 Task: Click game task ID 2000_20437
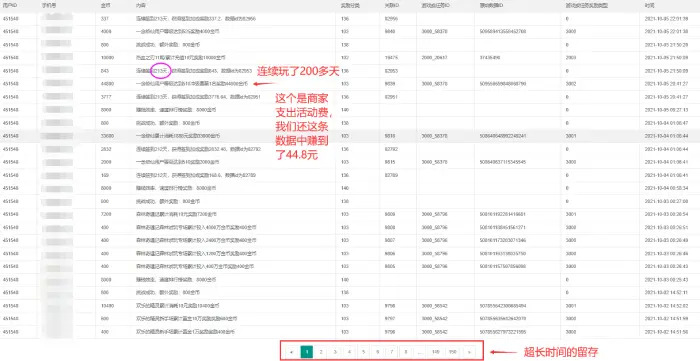click(x=435, y=58)
